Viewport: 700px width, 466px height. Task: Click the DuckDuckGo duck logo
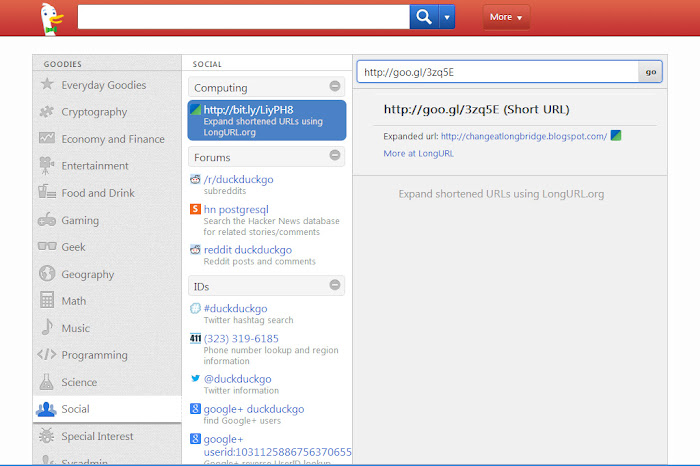(51, 19)
